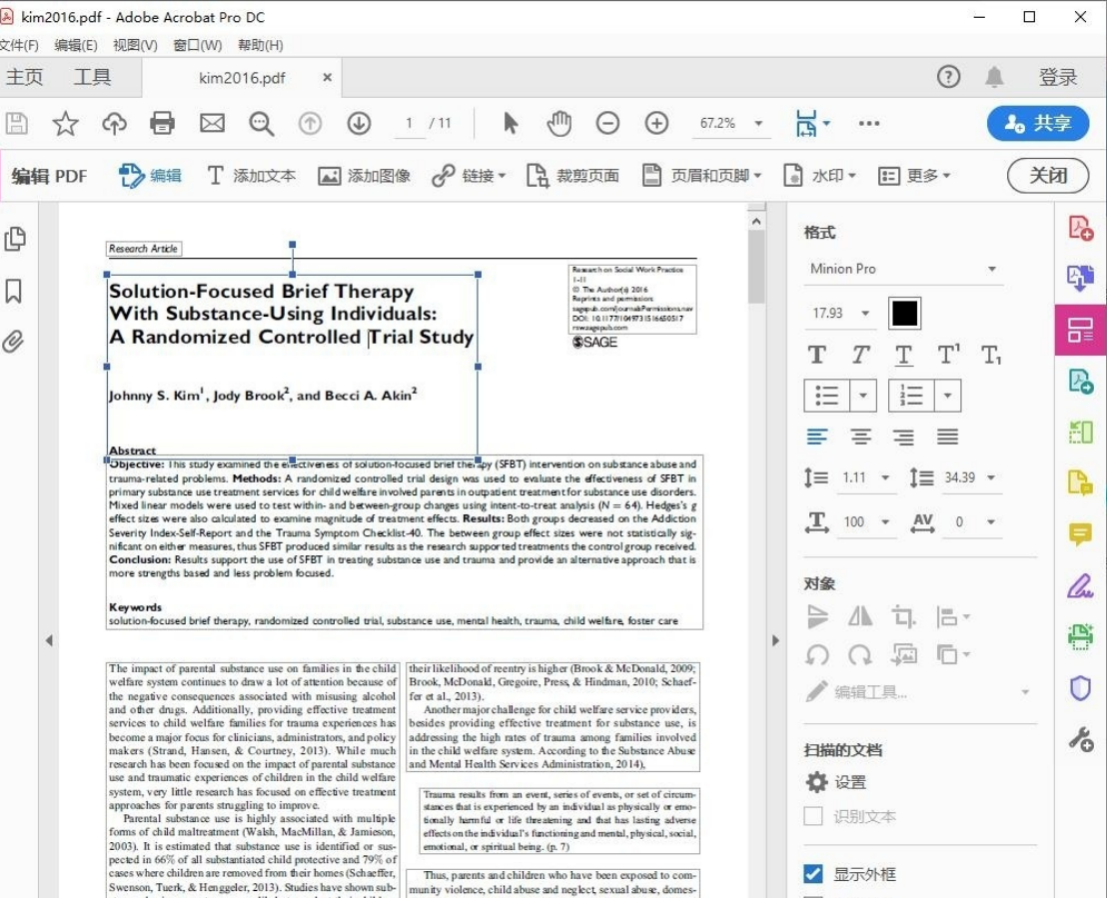The height and width of the screenshot is (899, 1107).
Task: Align text right
Action: pos(903,437)
